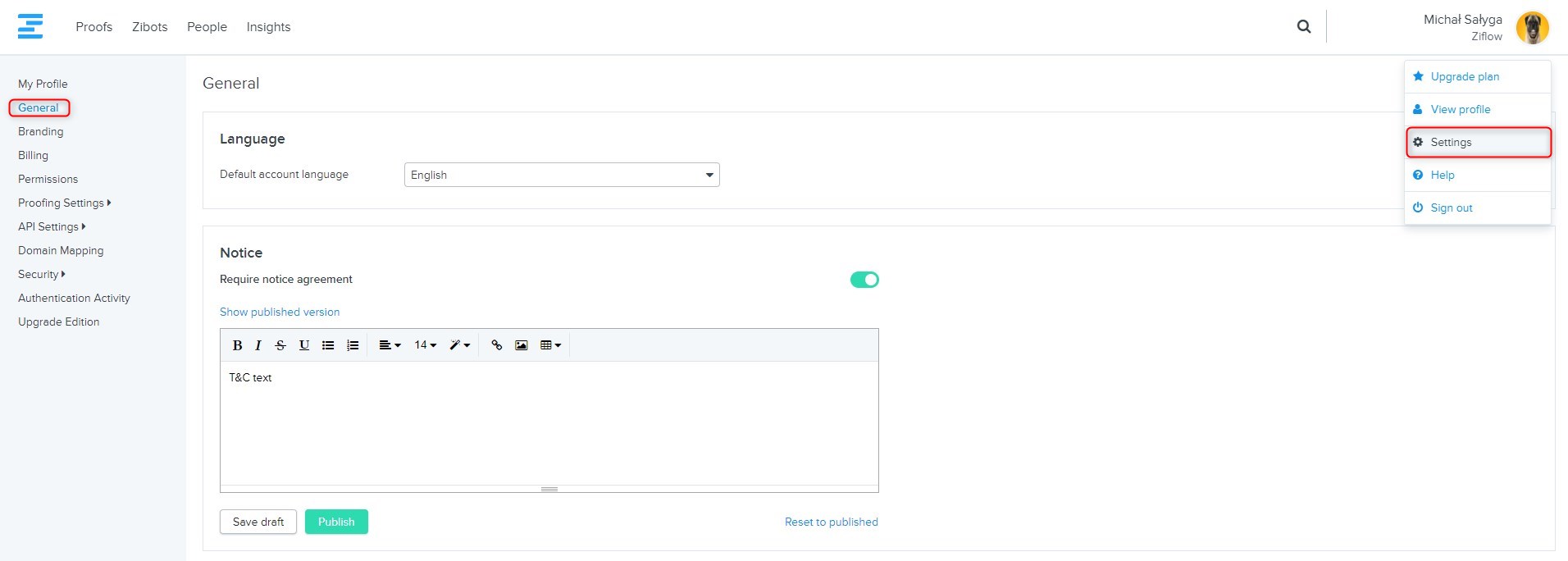Click the editor resize handle bar
Screen dimensions: 1568x561
[x=549, y=489]
